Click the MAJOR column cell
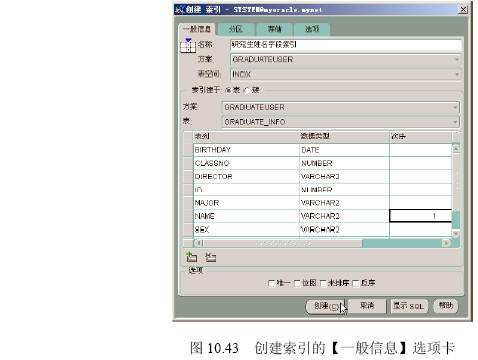The width and height of the screenshot is (478, 360). (x=247, y=203)
